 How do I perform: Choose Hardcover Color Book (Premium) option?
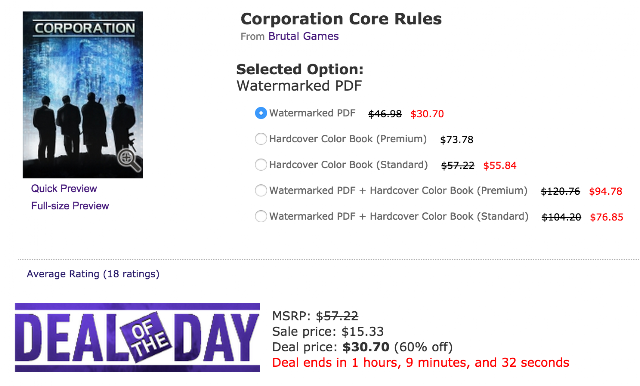point(261,139)
